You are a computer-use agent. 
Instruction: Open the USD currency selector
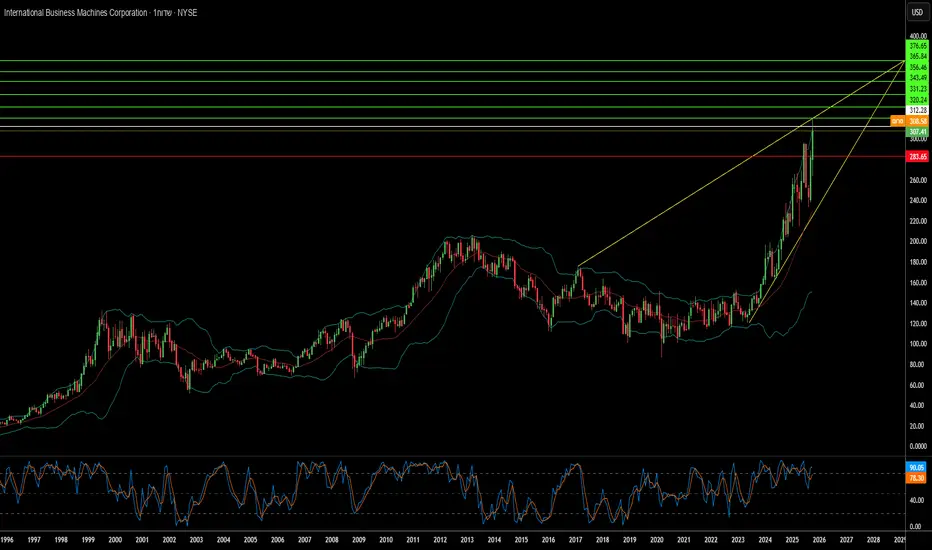(x=915, y=13)
